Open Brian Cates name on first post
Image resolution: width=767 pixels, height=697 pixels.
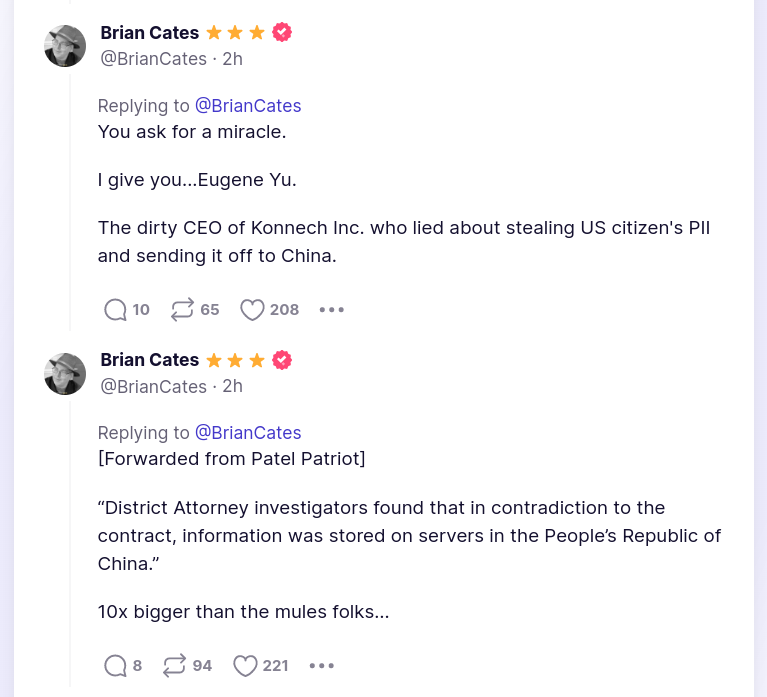pos(150,33)
